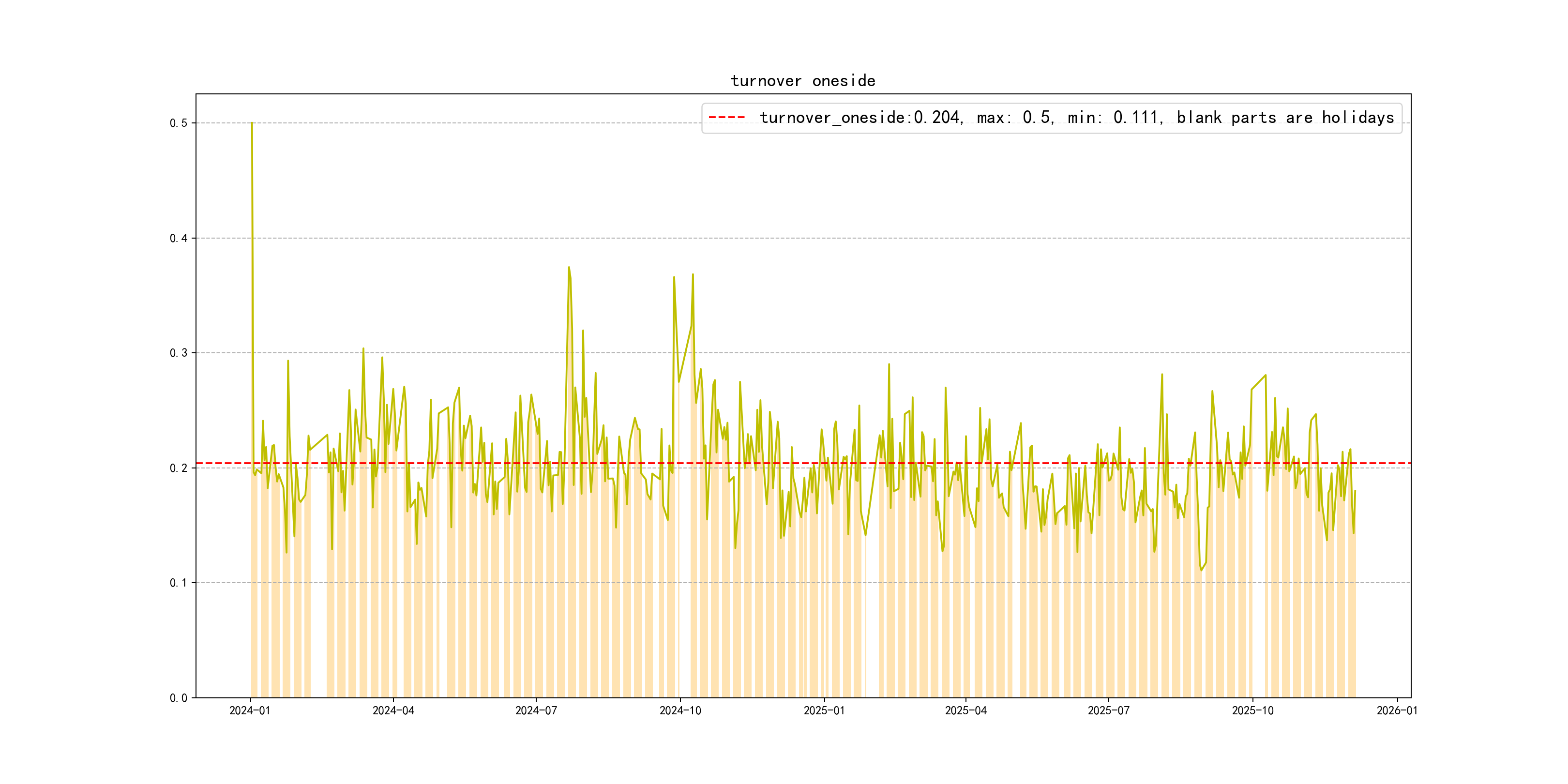Click the y-axis label 0.5
The image size is (1568, 784).
[x=179, y=123]
